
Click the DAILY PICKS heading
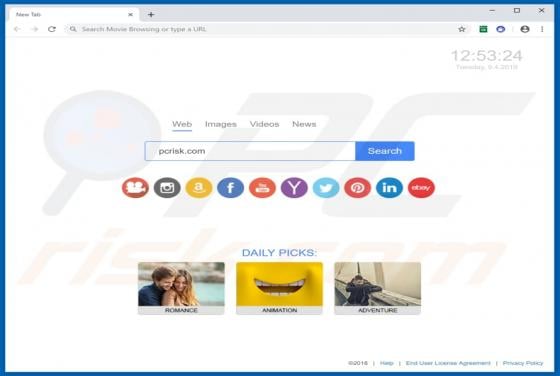pyautogui.click(x=279, y=252)
